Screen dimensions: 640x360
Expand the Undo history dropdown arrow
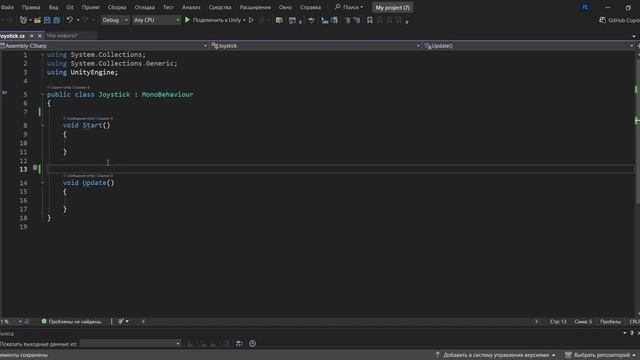tap(78, 20)
